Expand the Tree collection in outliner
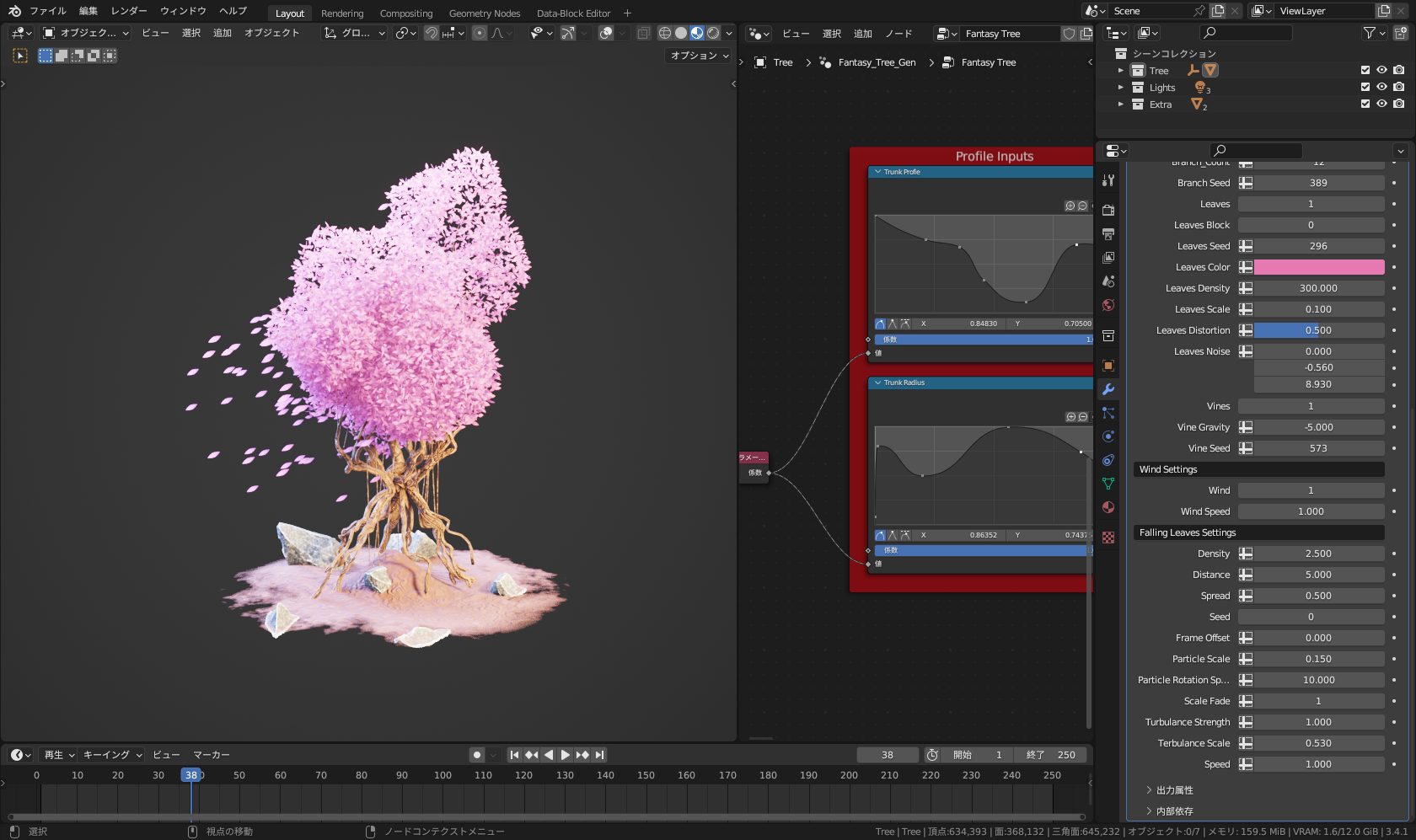Image resolution: width=1416 pixels, height=840 pixels. pyautogui.click(x=1120, y=71)
